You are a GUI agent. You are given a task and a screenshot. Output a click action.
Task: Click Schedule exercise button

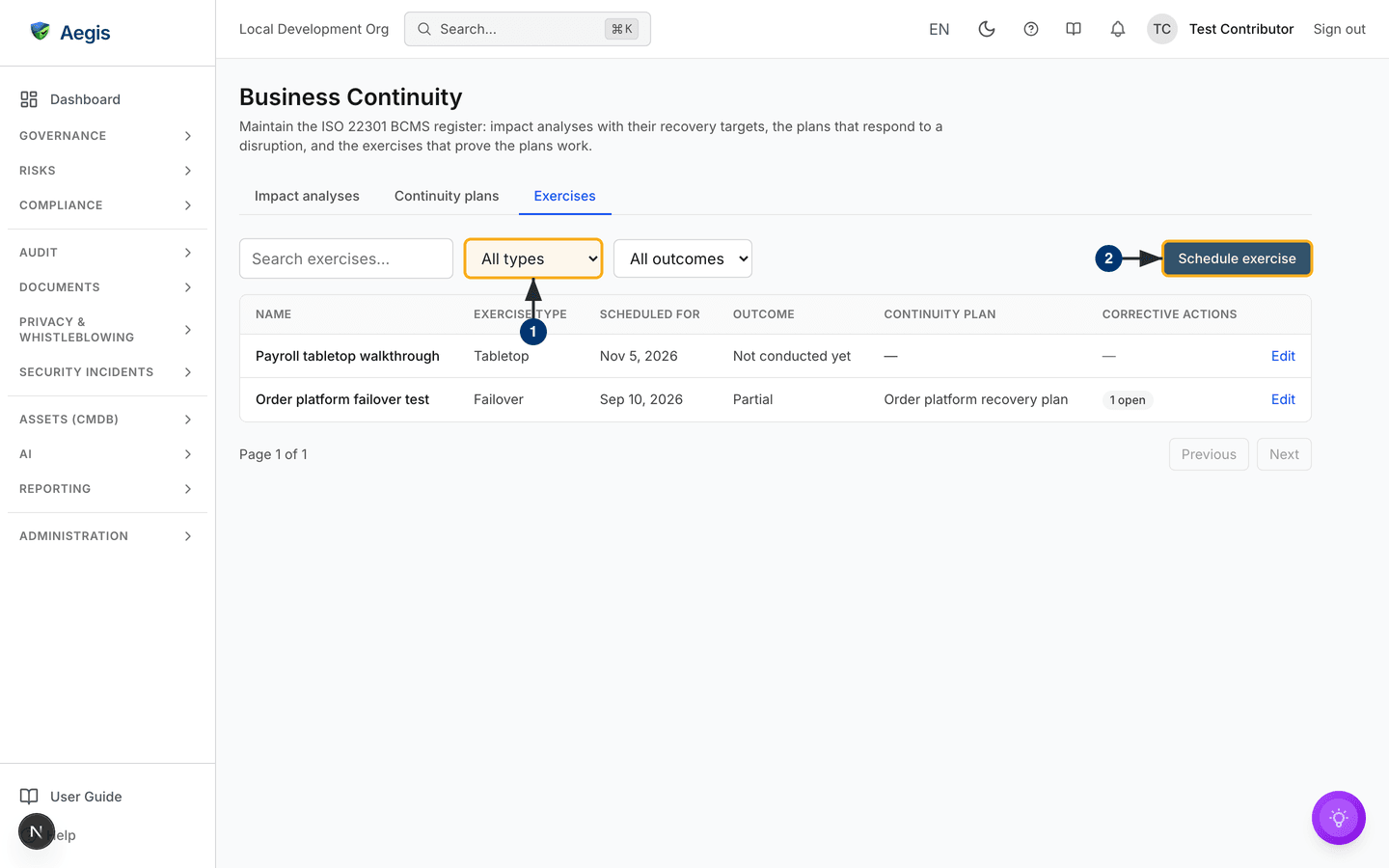point(1237,258)
